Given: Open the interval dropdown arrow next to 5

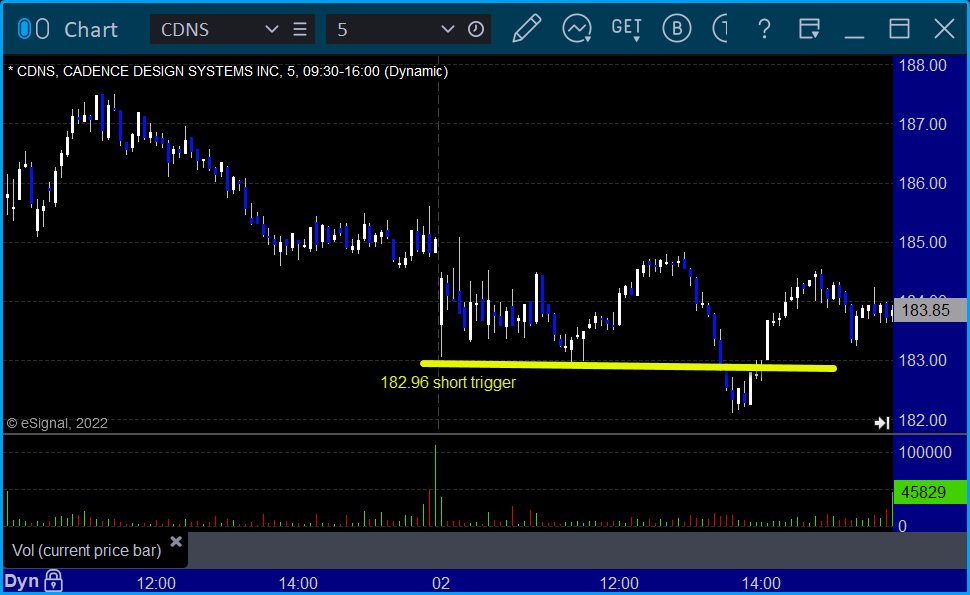Looking at the screenshot, I should click(x=447, y=29).
